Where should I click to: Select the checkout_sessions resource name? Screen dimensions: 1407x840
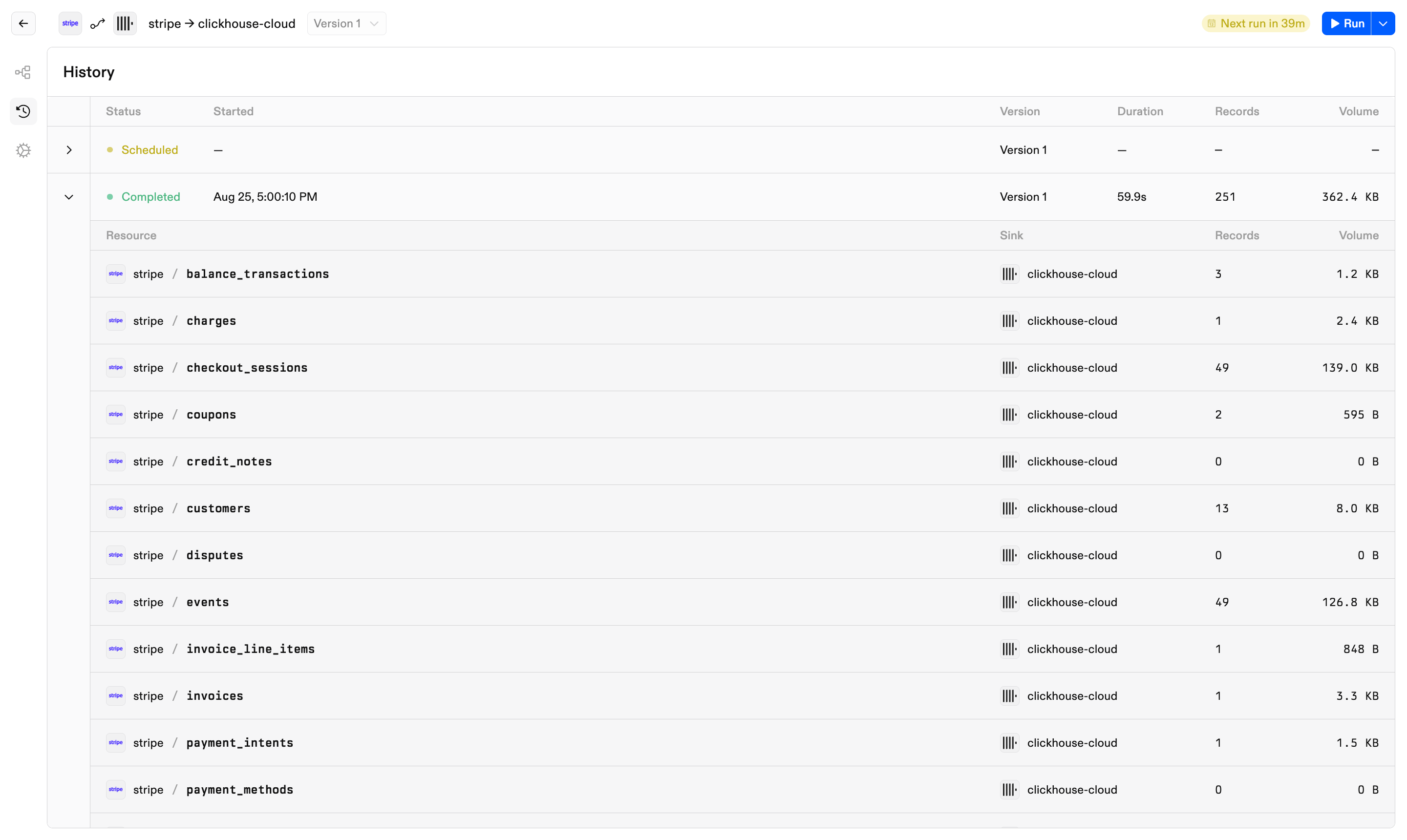point(247,368)
